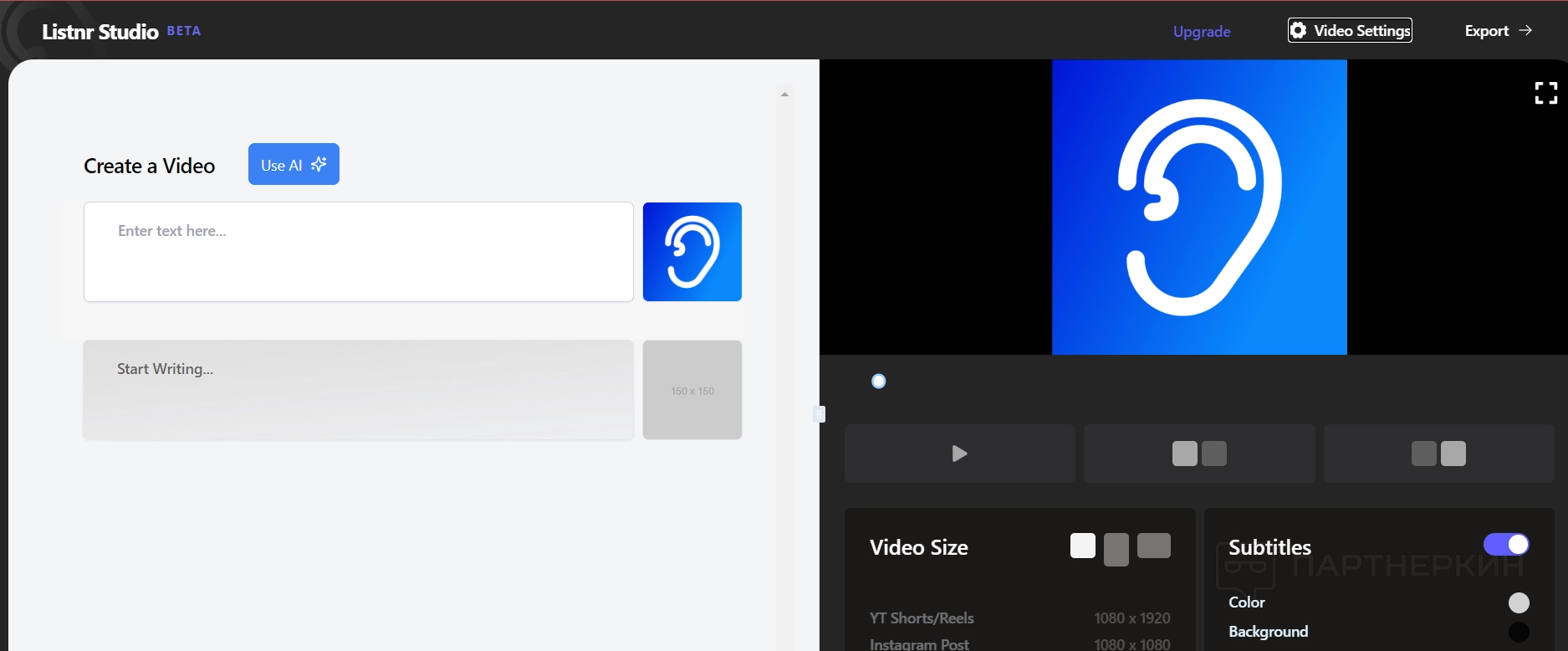Viewport: 1568px width, 651px height.
Task: Click the Upgrade link
Action: tap(1202, 32)
